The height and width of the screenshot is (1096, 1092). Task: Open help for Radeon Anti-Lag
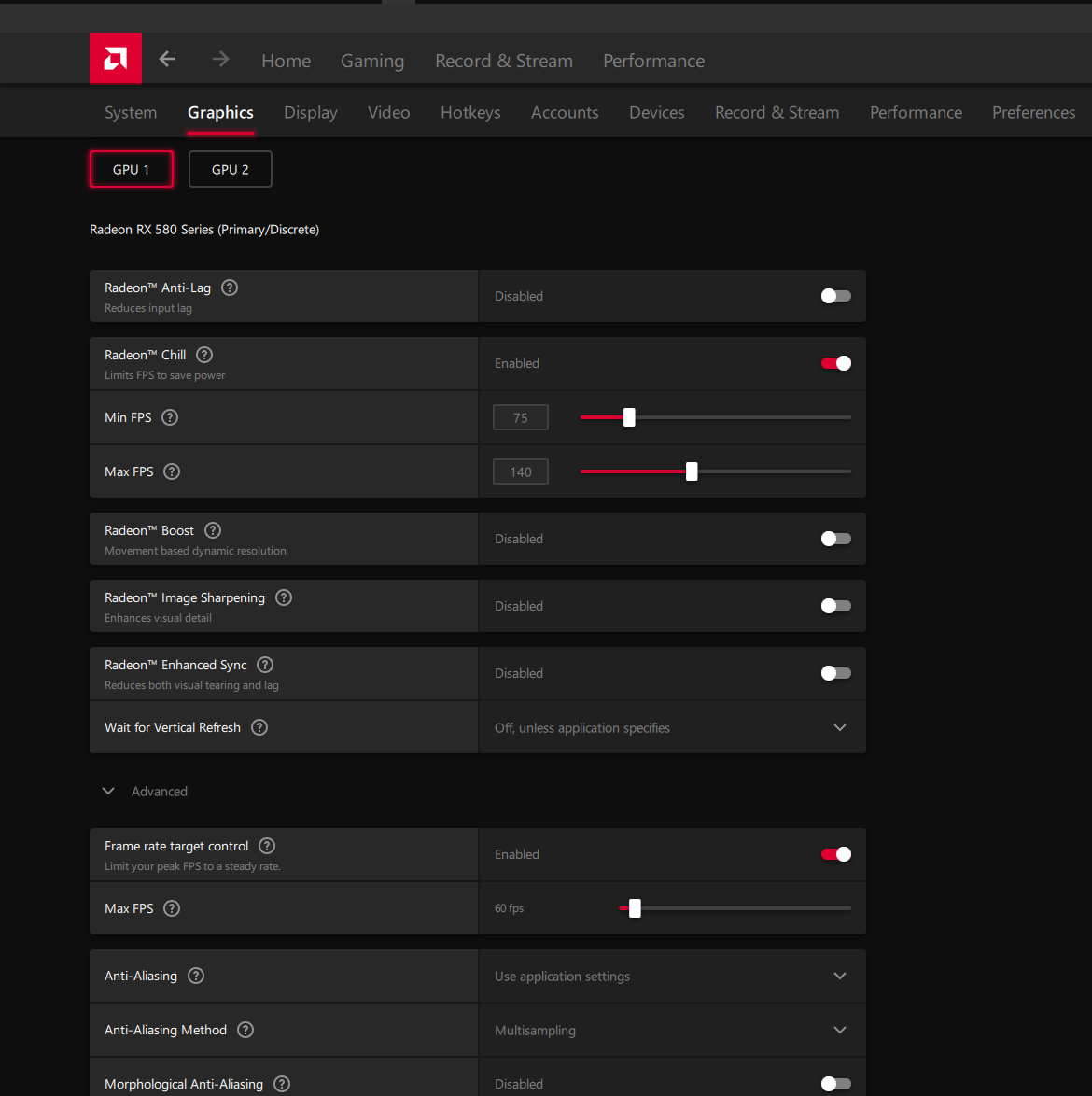[x=230, y=288]
